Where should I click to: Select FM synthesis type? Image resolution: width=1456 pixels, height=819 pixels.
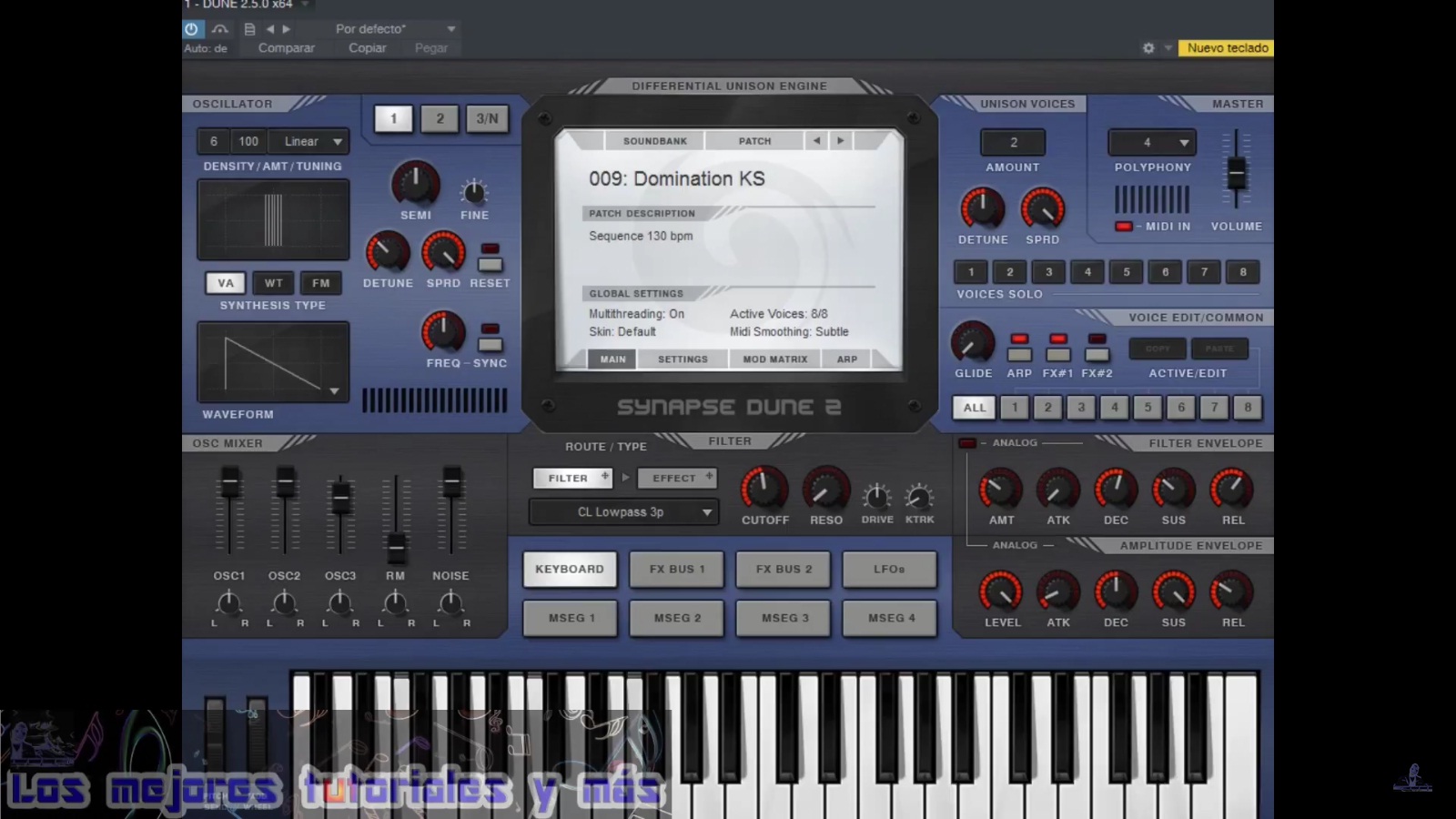tap(321, 283)
